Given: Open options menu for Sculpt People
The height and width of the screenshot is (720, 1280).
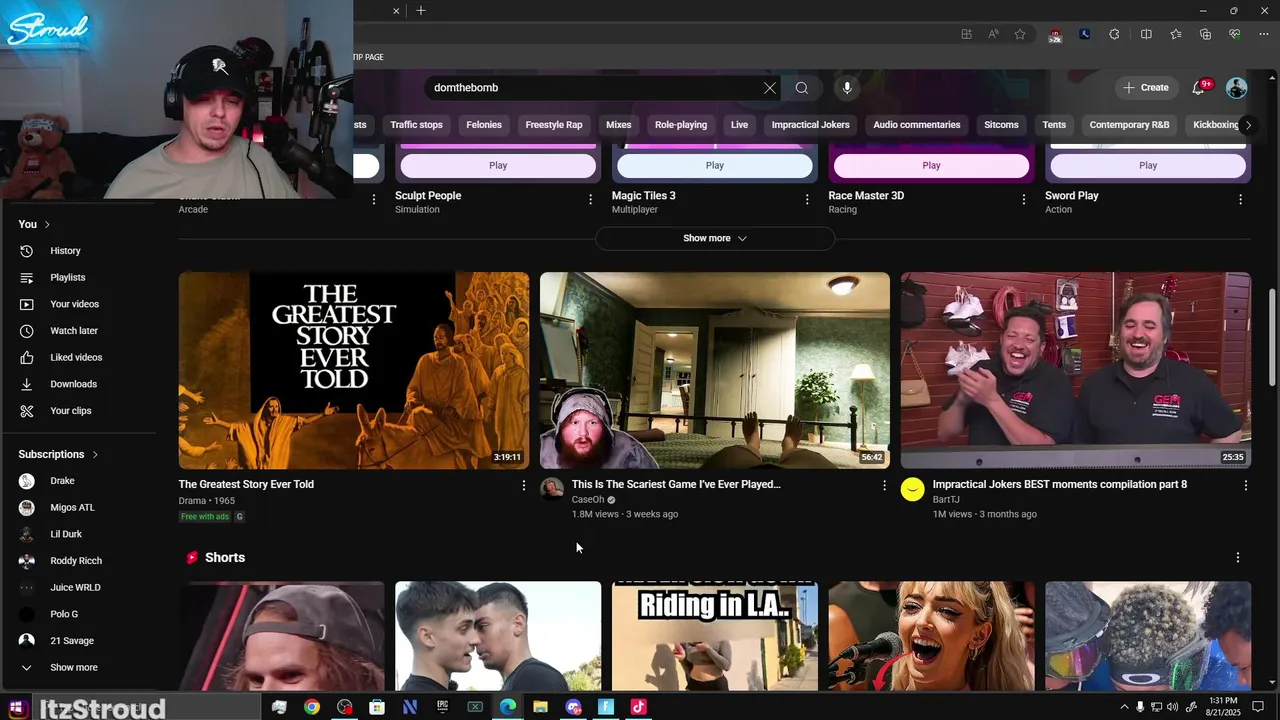Looking at the screenshot, I should (x=590, y=200).
